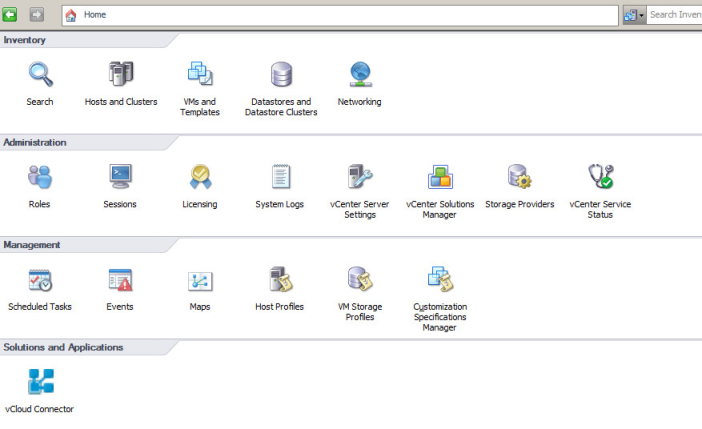Open Hosts and Clusters view
This screenshot has width=702, height=429.
121,74
